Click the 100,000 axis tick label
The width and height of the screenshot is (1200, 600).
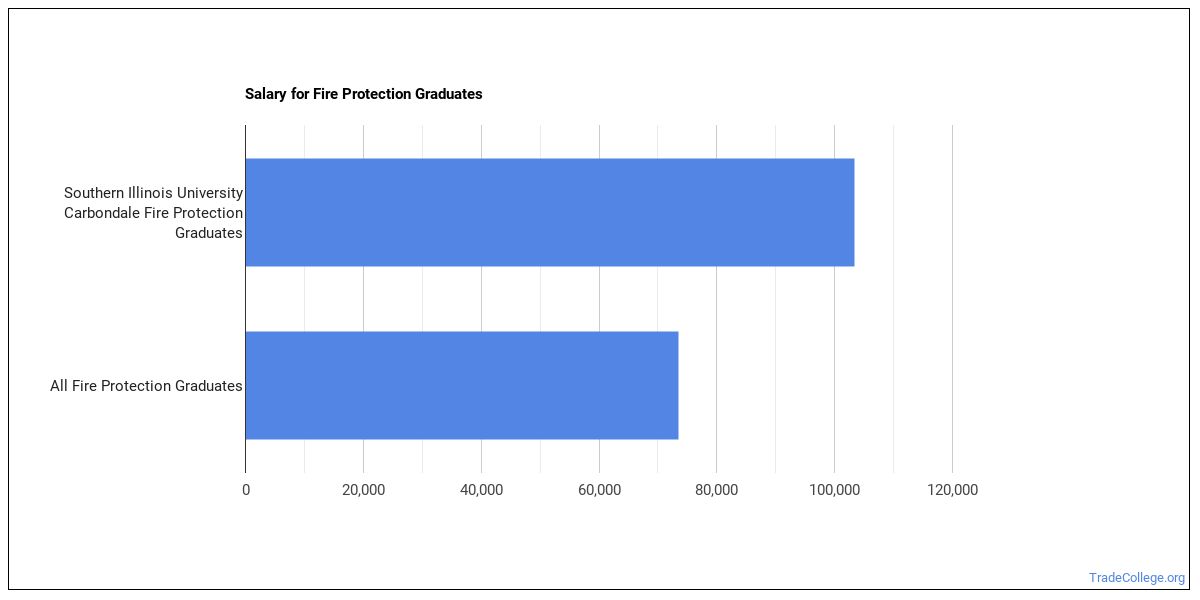tap(835, 490)
